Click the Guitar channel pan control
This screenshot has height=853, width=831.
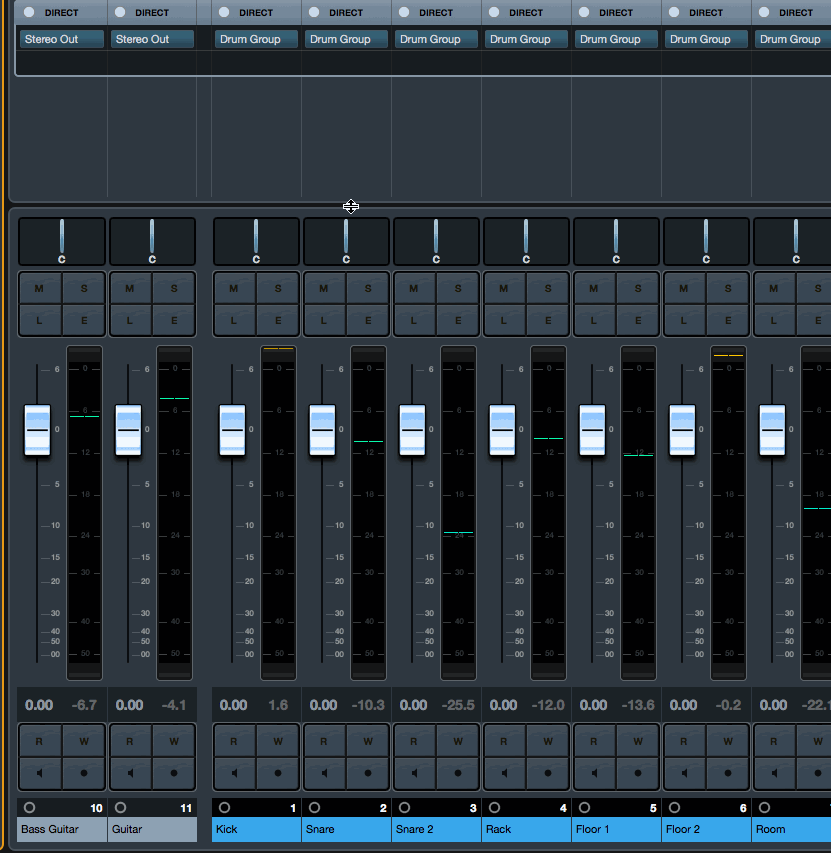(x=152, y=241)
